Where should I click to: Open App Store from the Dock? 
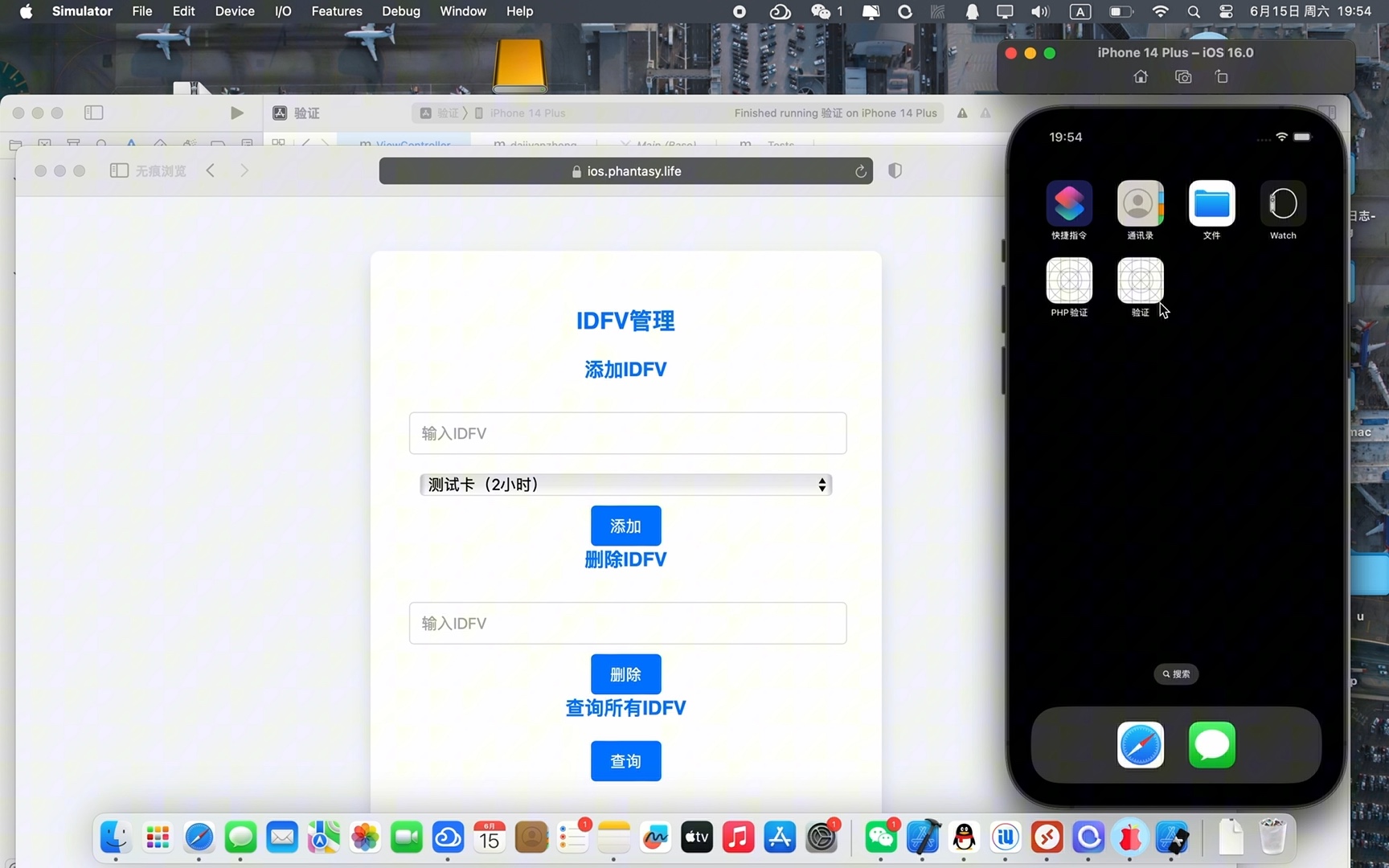pyautogui.click(x=780, y=837)
